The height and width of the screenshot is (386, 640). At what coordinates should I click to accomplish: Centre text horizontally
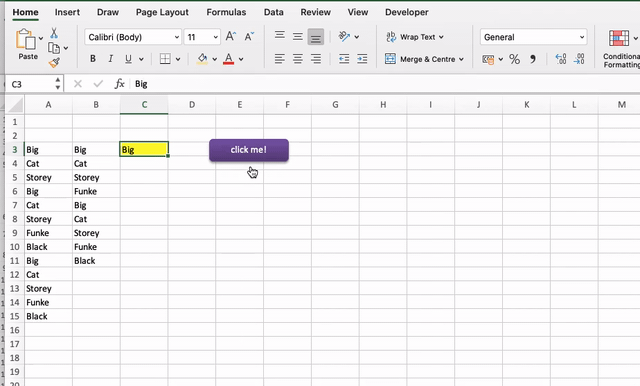pos(298,59)
